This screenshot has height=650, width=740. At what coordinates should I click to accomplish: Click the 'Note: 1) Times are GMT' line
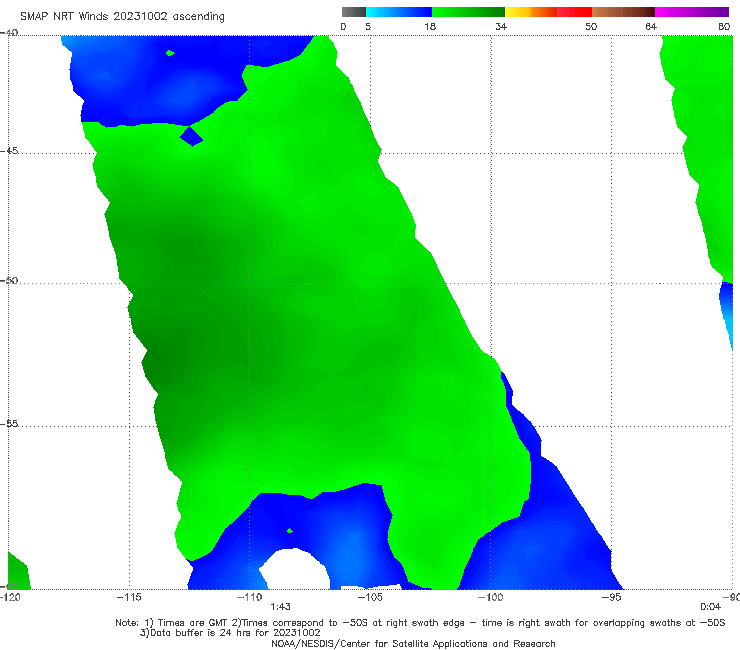point(420,623)
